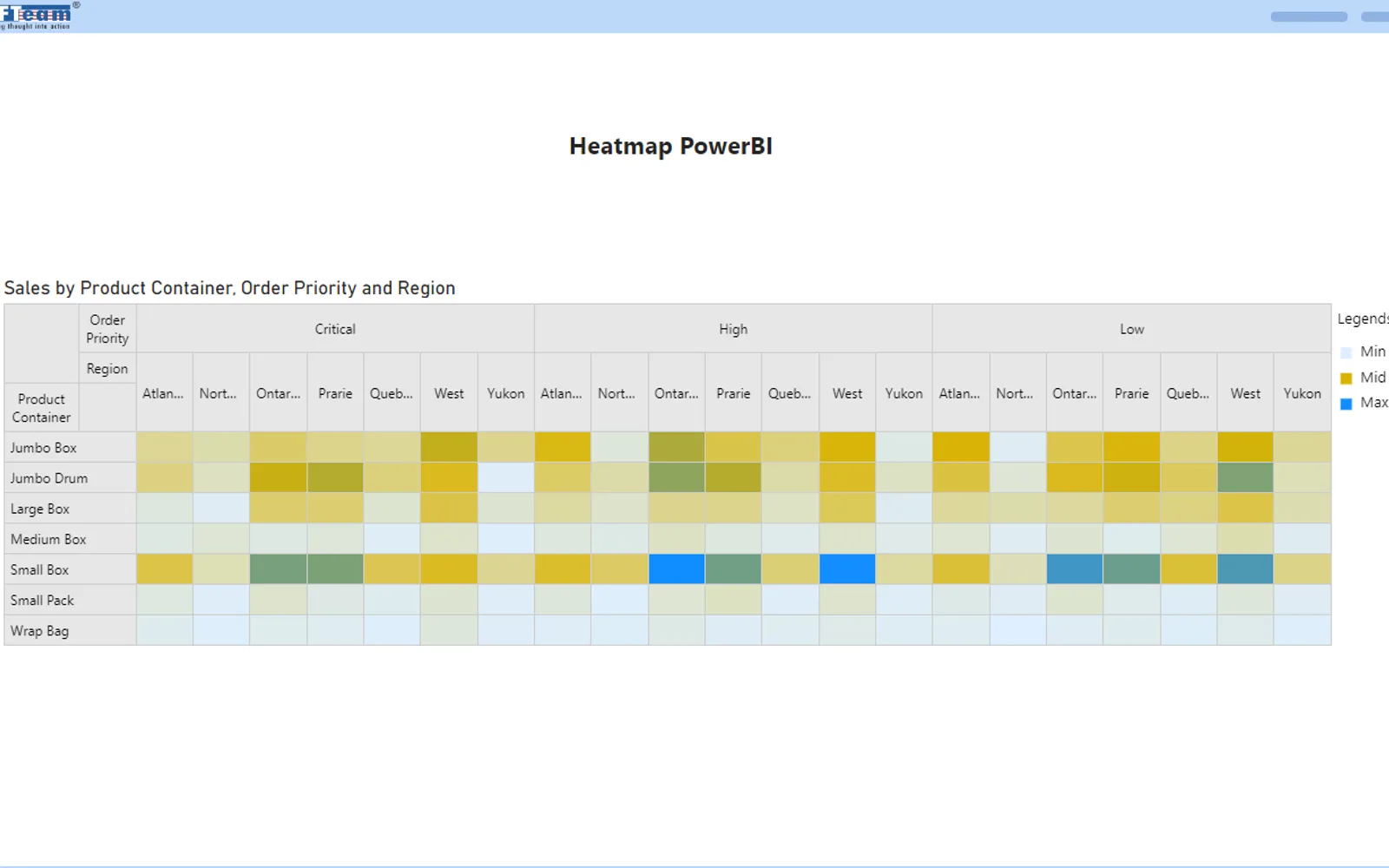Screen dimensions: 1389x868
Task: Click the Sales by Product Container chart title
Action: pyautogui.click(x=230, y=288)
